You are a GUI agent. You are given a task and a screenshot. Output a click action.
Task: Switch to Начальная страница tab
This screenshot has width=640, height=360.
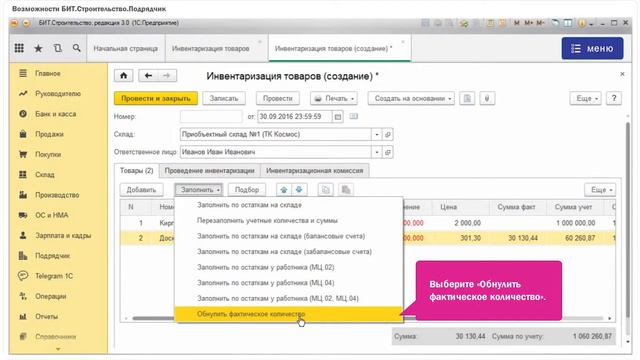126,48
